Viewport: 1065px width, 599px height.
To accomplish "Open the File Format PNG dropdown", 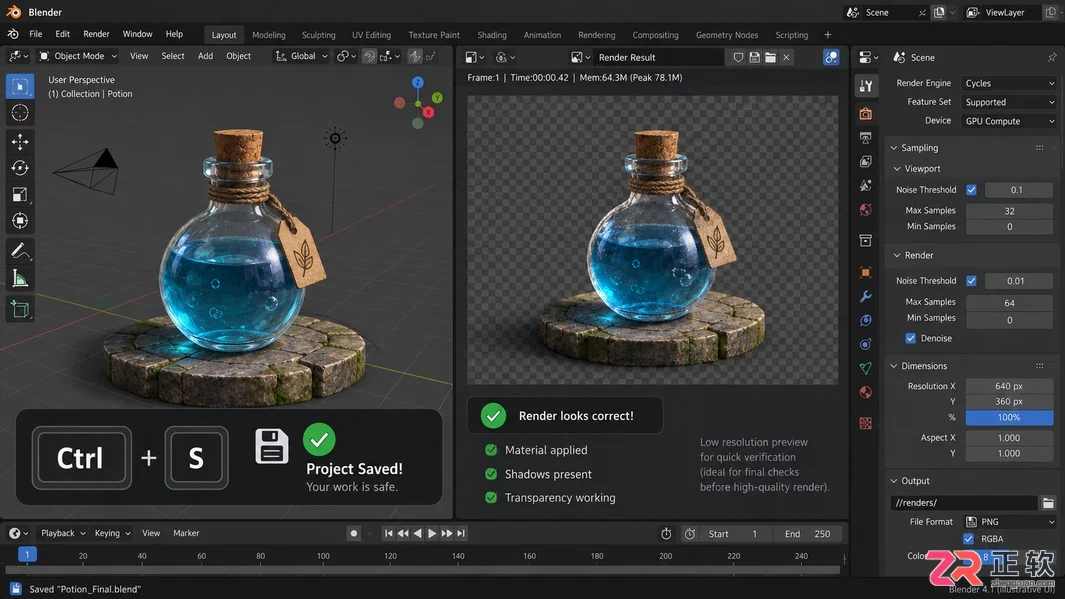I will coord(1009,522).
